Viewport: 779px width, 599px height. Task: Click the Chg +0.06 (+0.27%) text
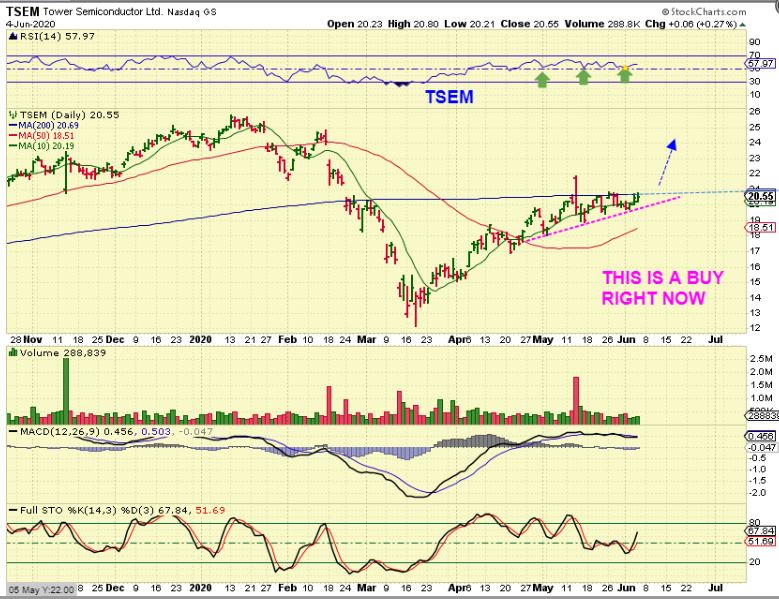(691, 24)
